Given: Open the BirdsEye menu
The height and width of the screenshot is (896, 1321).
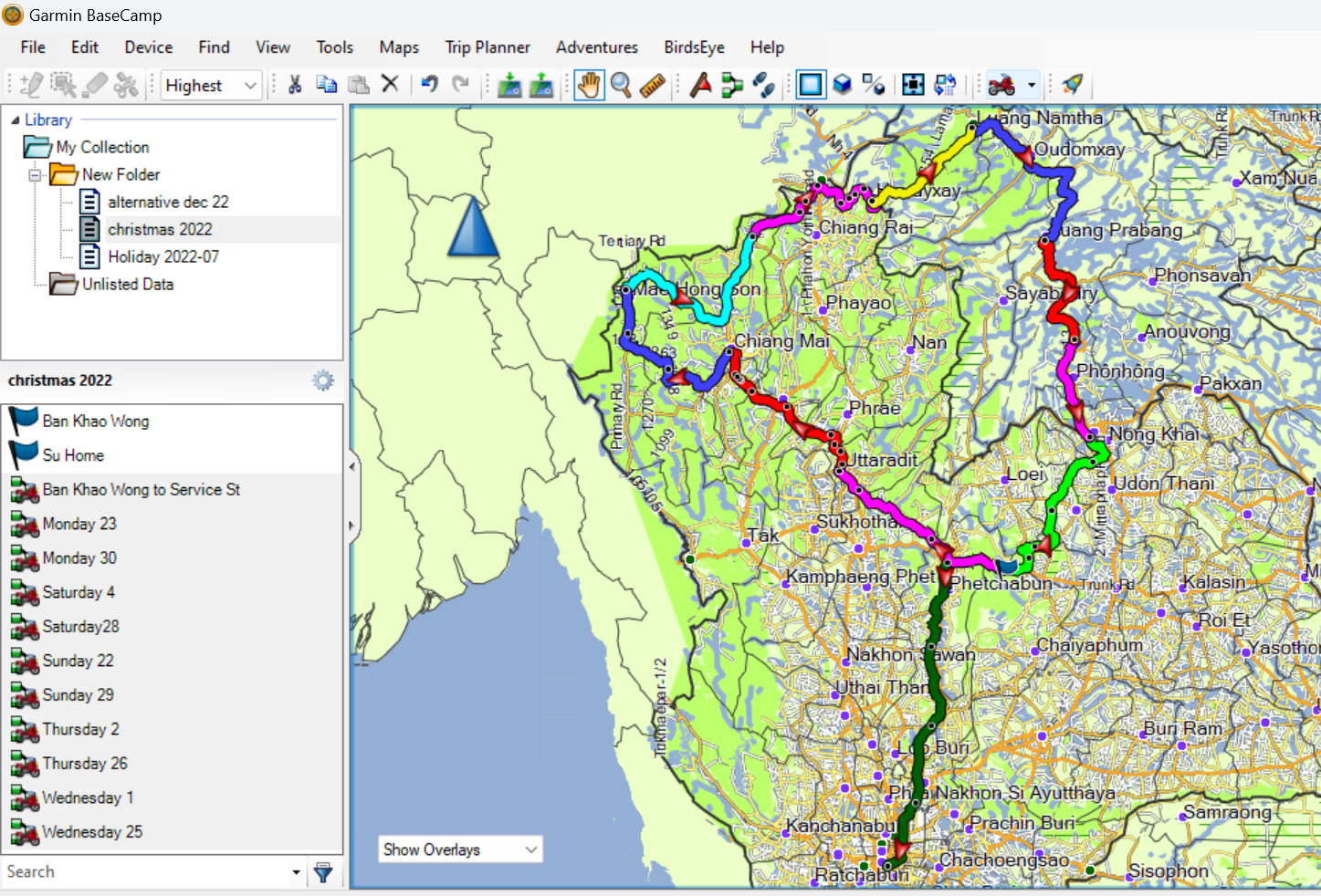Looking at the screenshot, I should (694, 47).
